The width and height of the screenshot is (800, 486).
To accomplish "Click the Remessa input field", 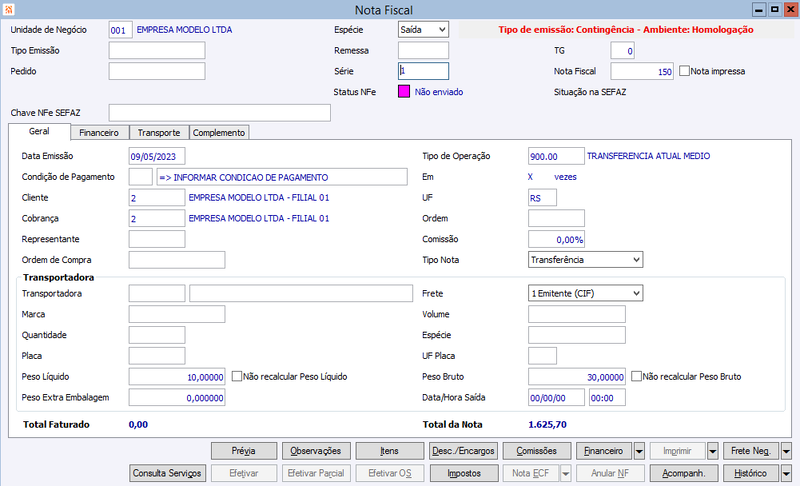I will click(x=423, y=50).
